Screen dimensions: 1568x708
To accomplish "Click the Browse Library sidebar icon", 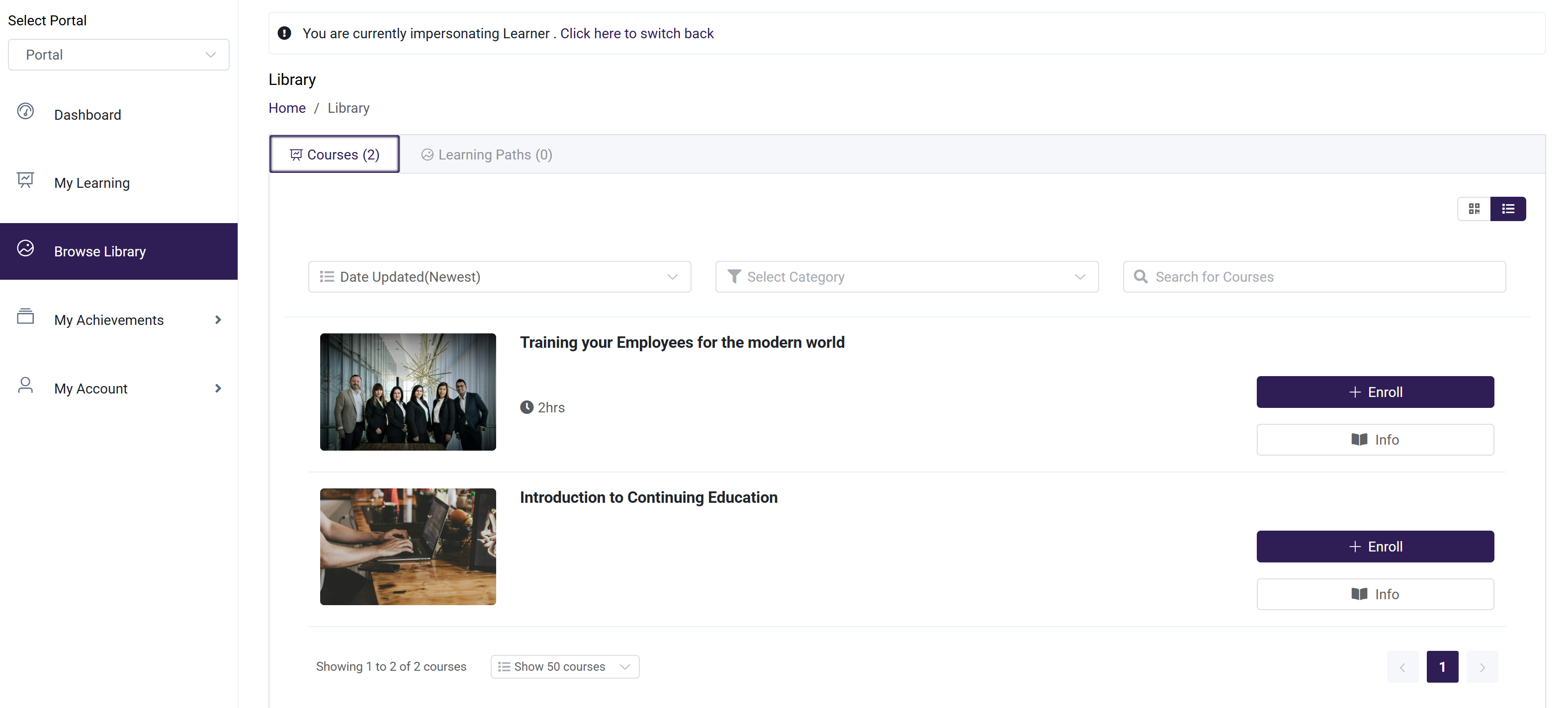I will coord(25,248).
